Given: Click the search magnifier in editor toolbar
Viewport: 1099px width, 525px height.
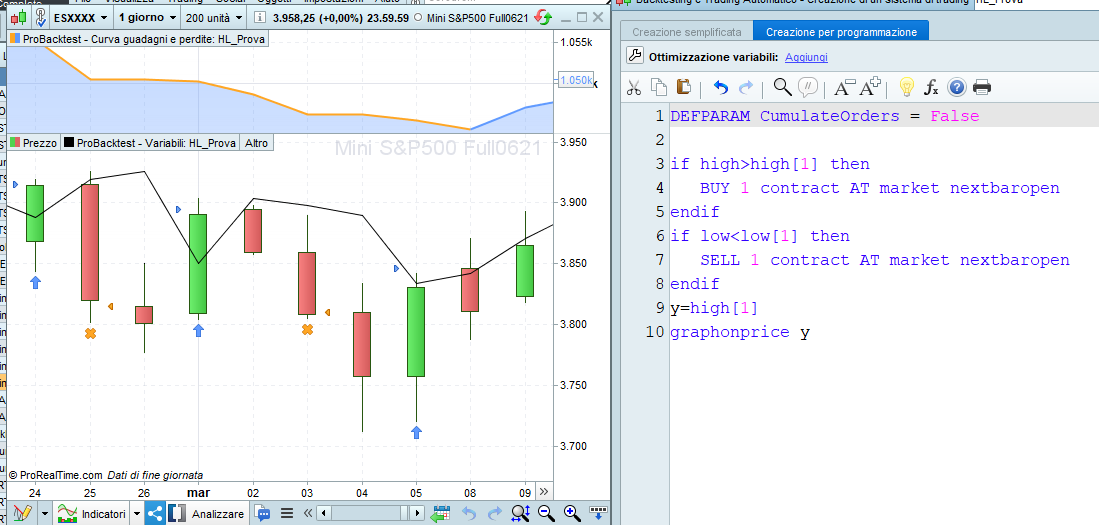Looking at the screenshot, I should (782, 87).
